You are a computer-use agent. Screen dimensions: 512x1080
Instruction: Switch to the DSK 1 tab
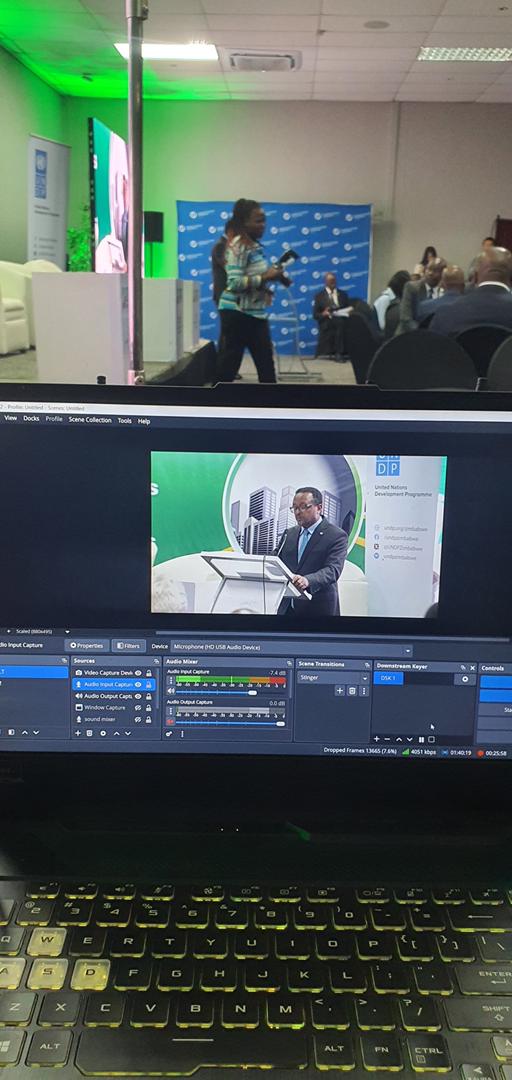(x=389, y=678)
